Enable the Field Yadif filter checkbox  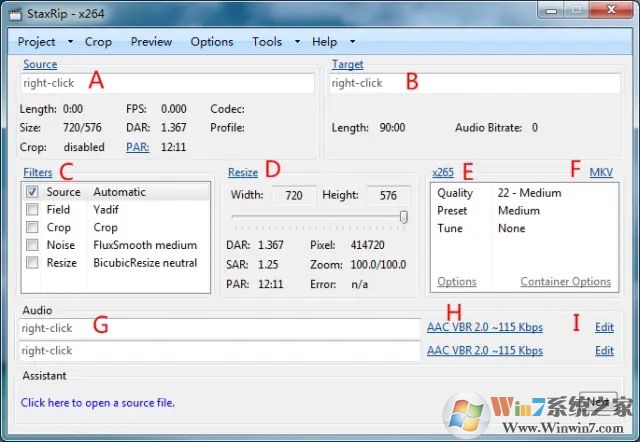pos(32,210)
